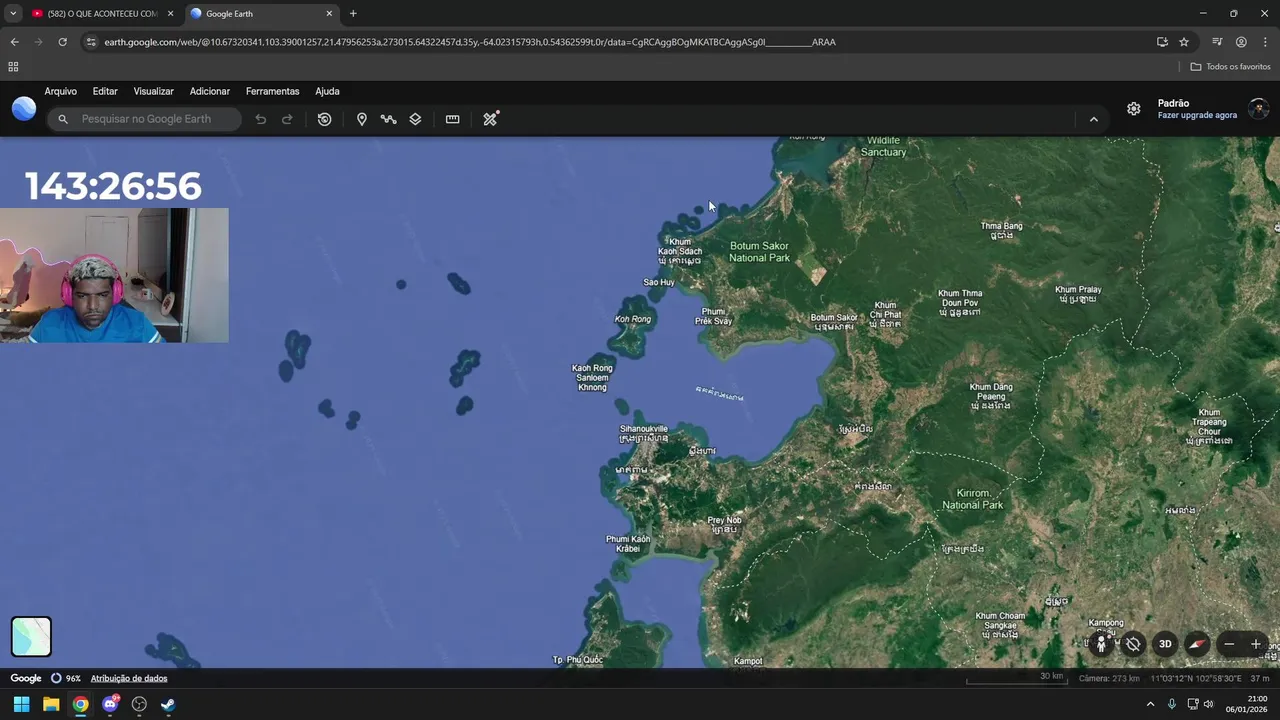Zoom out with the minus button
This screenshot has width=1280, height=720.
(1229, 644)
